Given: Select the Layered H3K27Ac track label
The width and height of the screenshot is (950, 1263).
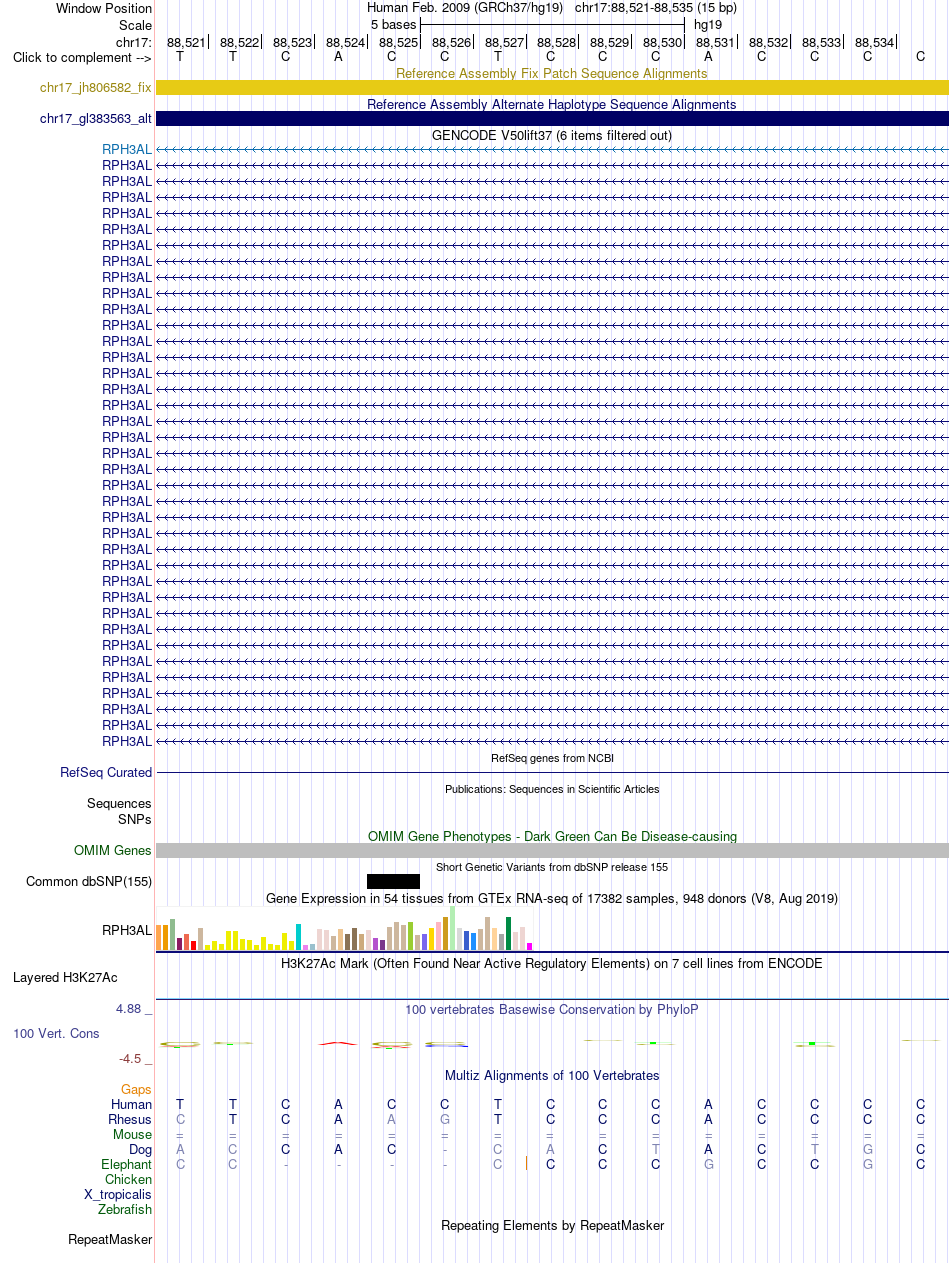Looking at the screenshot, I should click(x=65, y=977).
